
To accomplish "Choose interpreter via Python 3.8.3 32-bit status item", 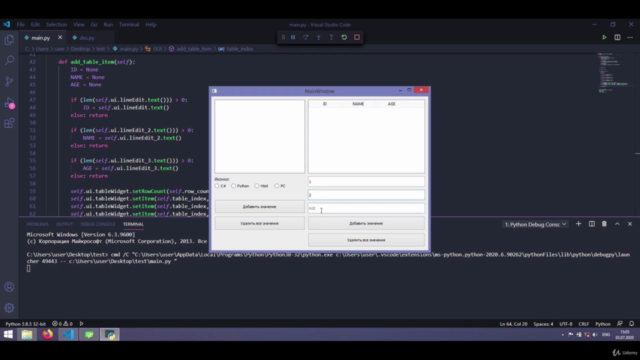I will pos(25,324).
